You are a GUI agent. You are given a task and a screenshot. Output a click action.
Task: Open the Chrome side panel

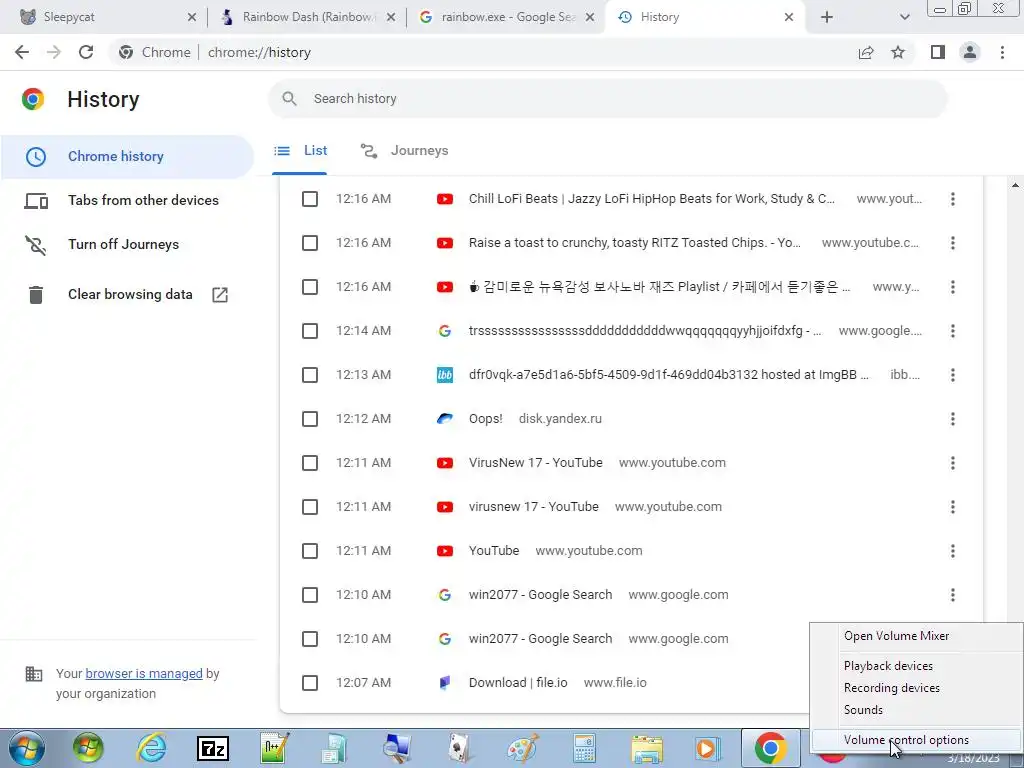(x=938, y=52)
